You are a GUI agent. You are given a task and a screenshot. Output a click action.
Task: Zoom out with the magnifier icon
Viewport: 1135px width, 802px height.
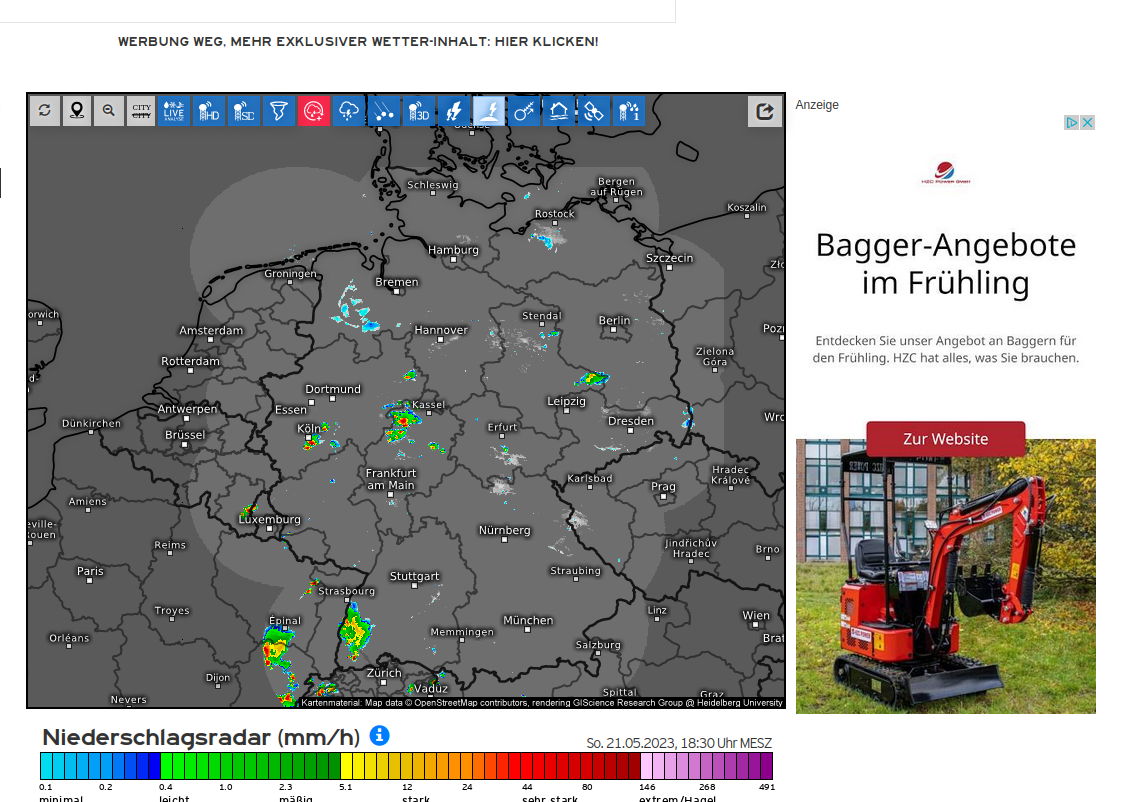tap(108, 111)
